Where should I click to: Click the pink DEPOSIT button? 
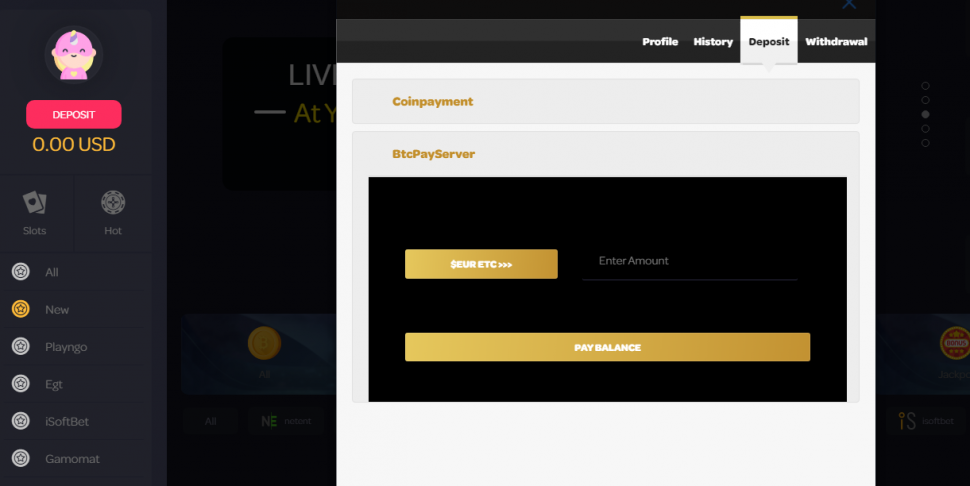click(x=73, y=114)
